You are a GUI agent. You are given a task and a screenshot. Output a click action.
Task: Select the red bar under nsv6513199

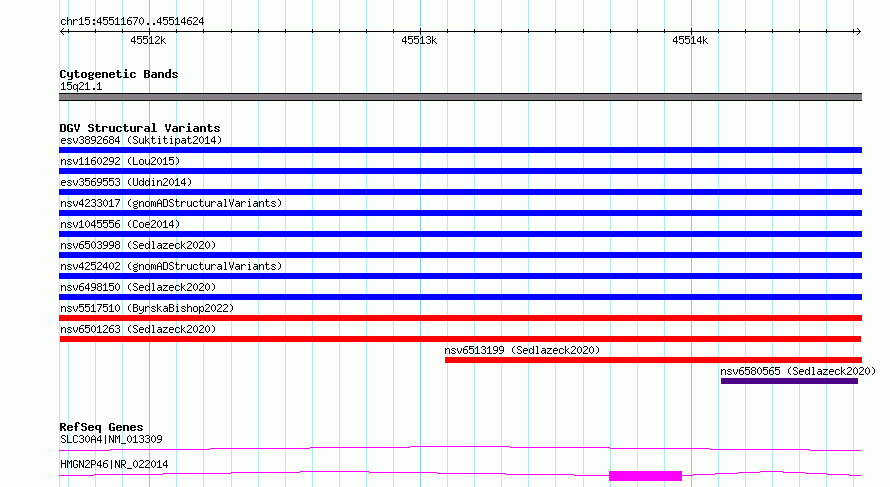pos(653,360)
